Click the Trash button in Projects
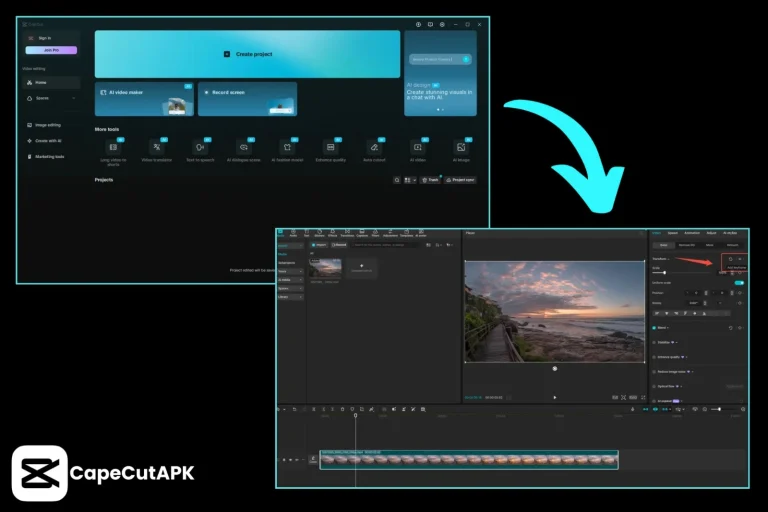This screenshot has width=768, height=512. point(431,180)
